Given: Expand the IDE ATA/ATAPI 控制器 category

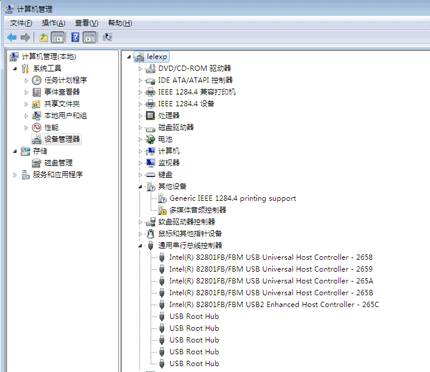Looking at the screenshot, I should 140,80.
